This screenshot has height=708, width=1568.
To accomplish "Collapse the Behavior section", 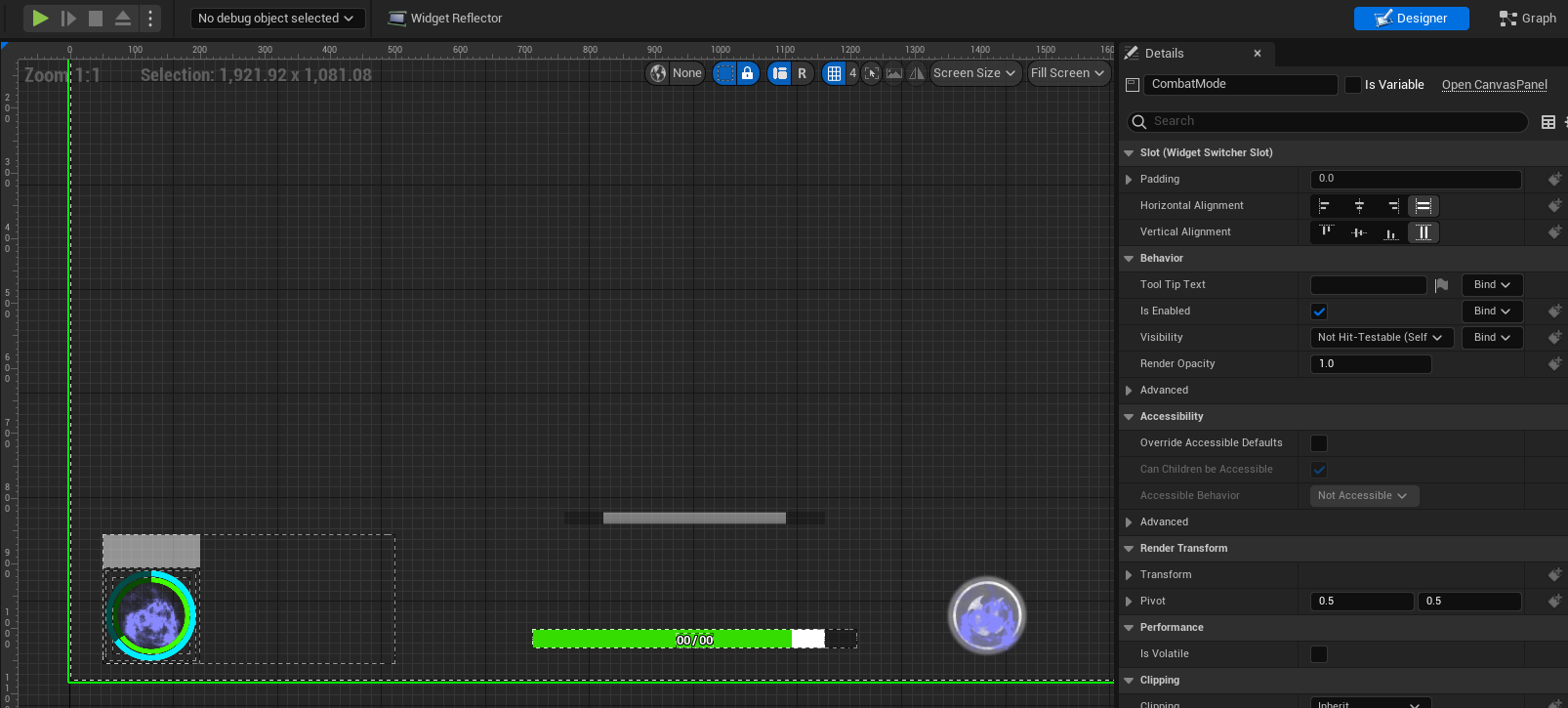I will point(1130,259).
